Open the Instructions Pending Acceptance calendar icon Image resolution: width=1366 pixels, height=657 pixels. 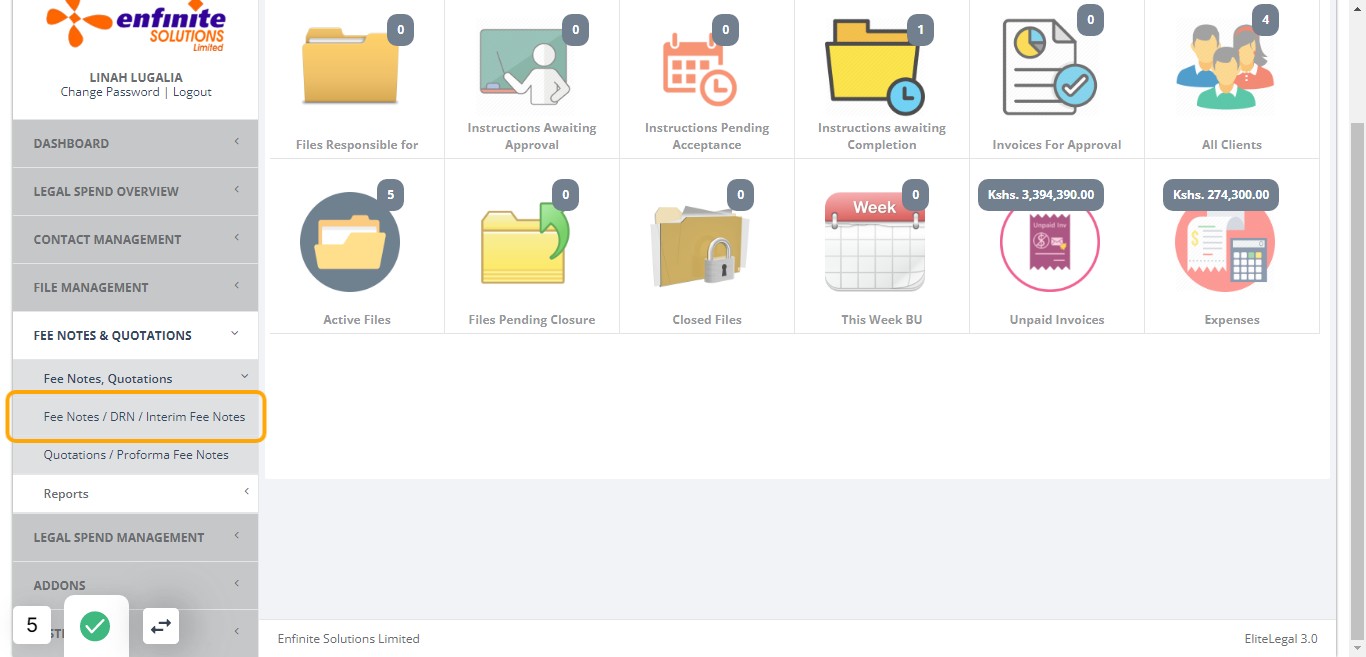pyautogui.click(x=699, y=68)
